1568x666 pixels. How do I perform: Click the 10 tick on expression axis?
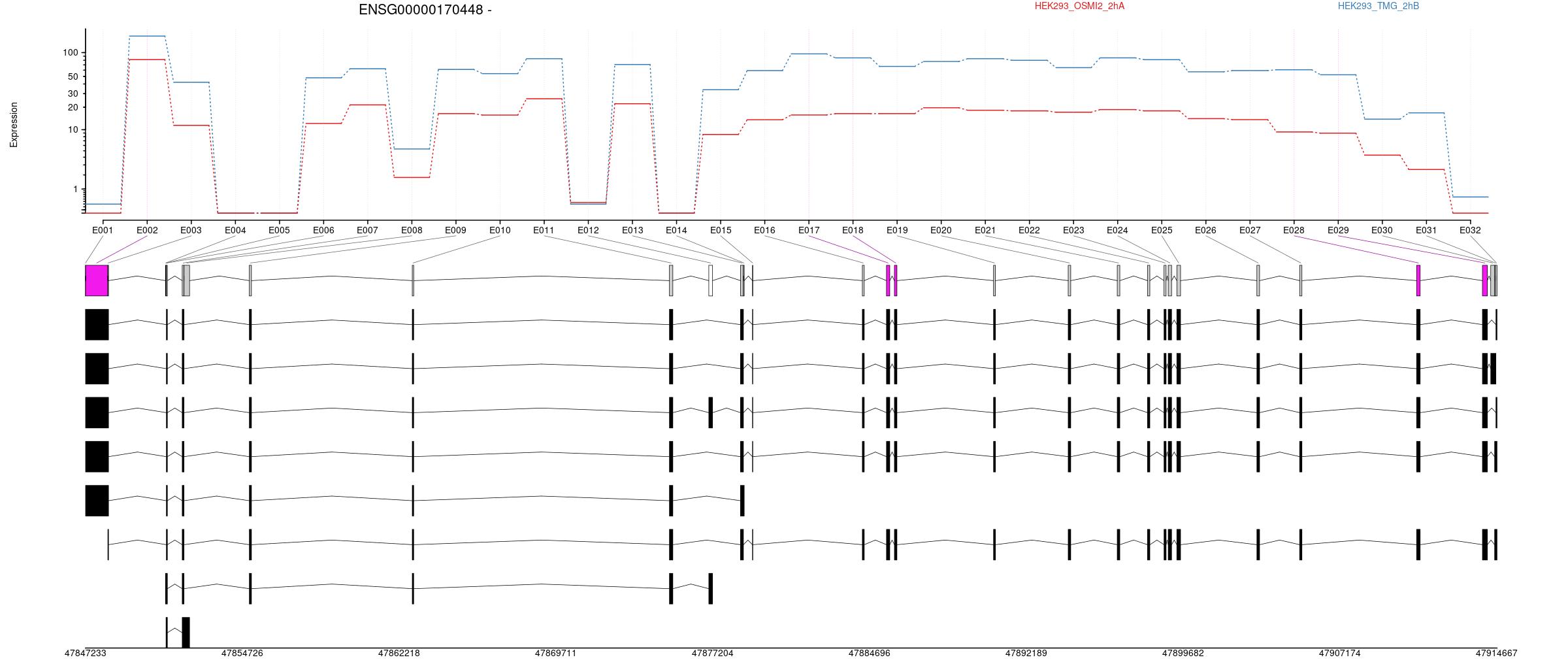pyautogui.click(x=73, y=130)
